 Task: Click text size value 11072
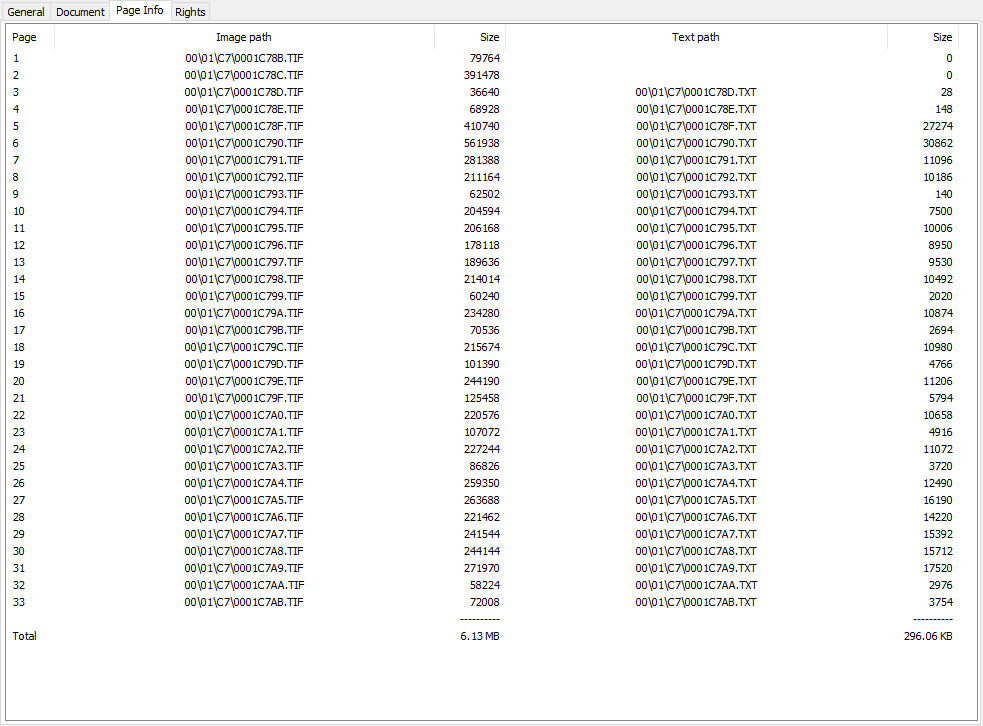937,449
